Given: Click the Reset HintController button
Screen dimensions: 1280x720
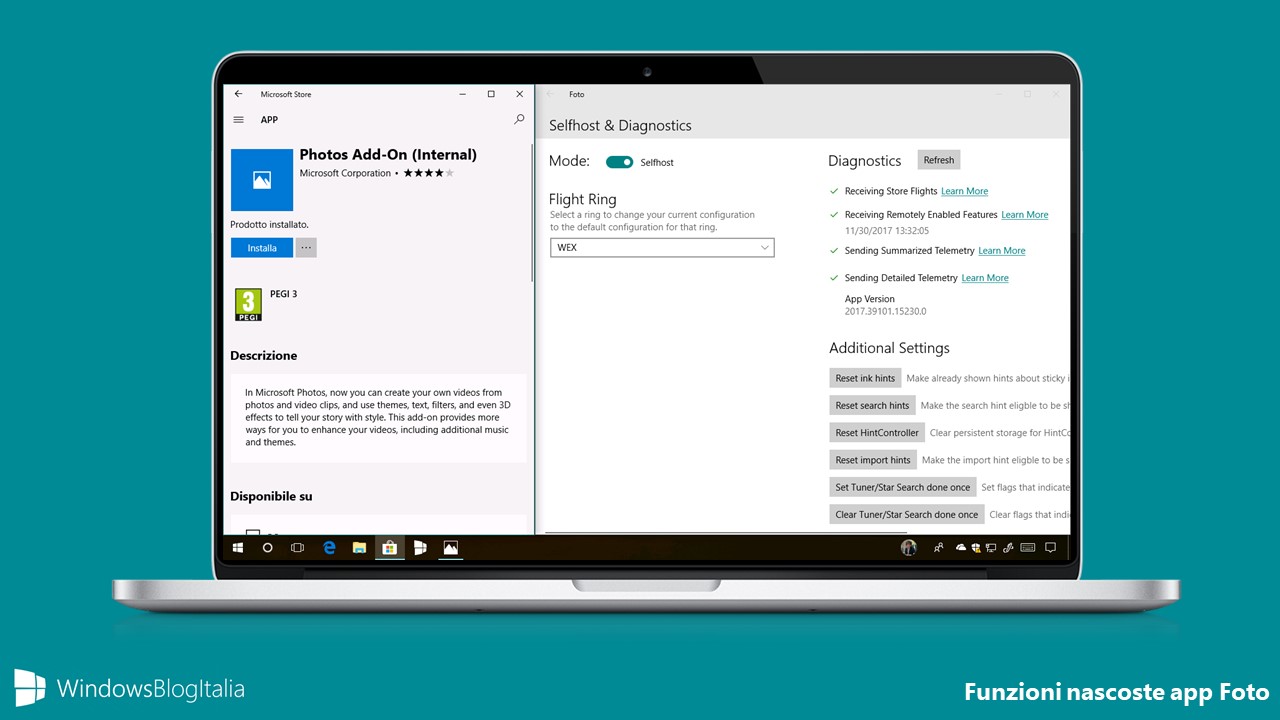Looking at the screenshot, I should [x=877, y=433].
